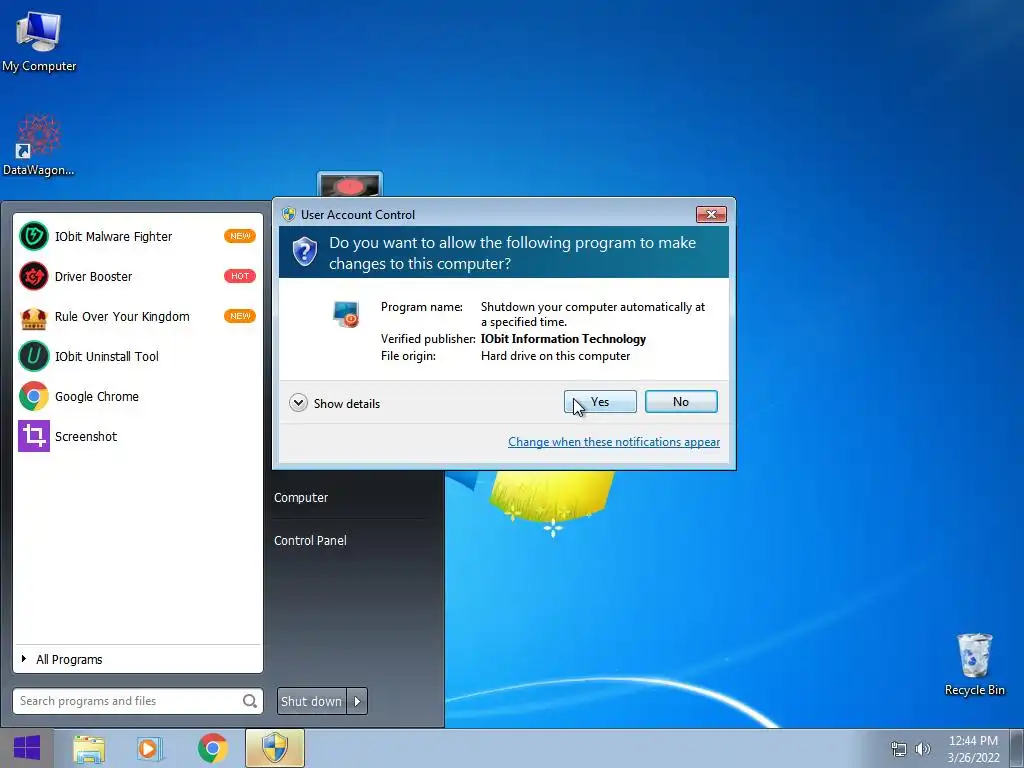
Task: Click the IObit Information Technology publisher text
Action: 564,339
